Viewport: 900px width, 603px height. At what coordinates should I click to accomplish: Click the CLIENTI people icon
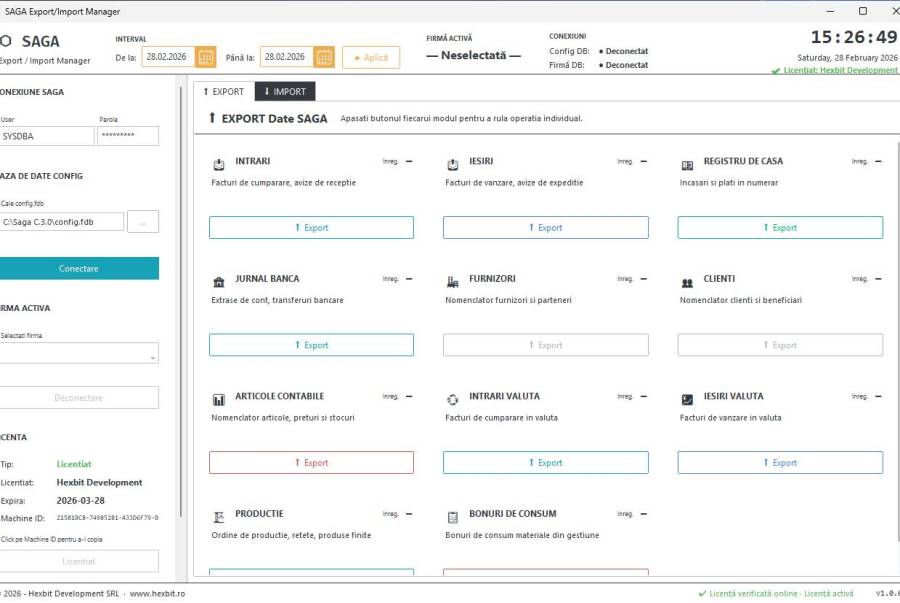pyautogui.click(x=687, y=281)
